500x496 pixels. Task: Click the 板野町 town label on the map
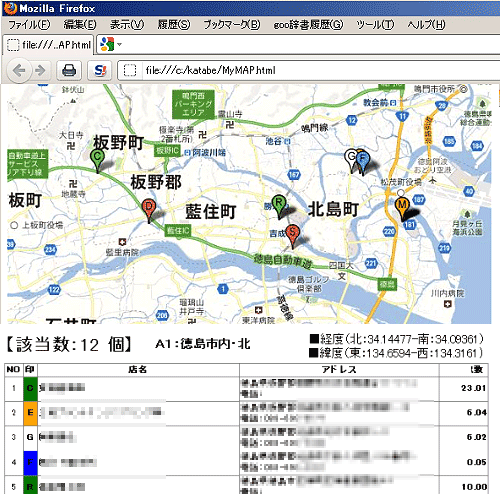point(118,143)
